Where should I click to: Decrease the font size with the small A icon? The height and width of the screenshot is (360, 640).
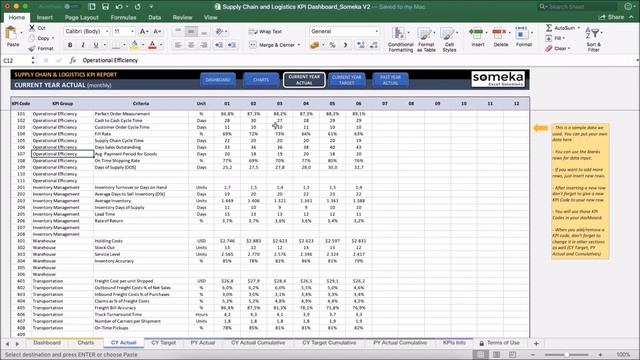[157, 31]
